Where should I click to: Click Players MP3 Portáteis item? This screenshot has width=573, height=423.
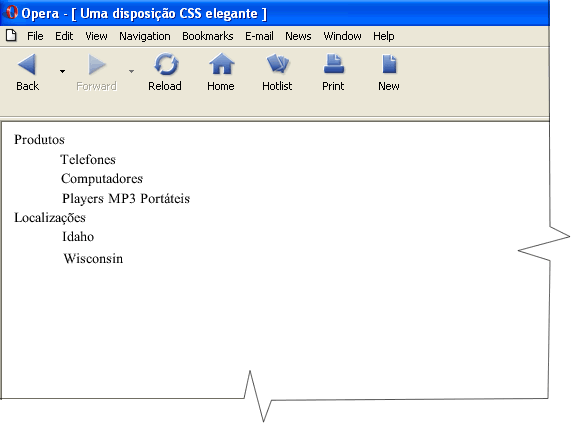126,198
